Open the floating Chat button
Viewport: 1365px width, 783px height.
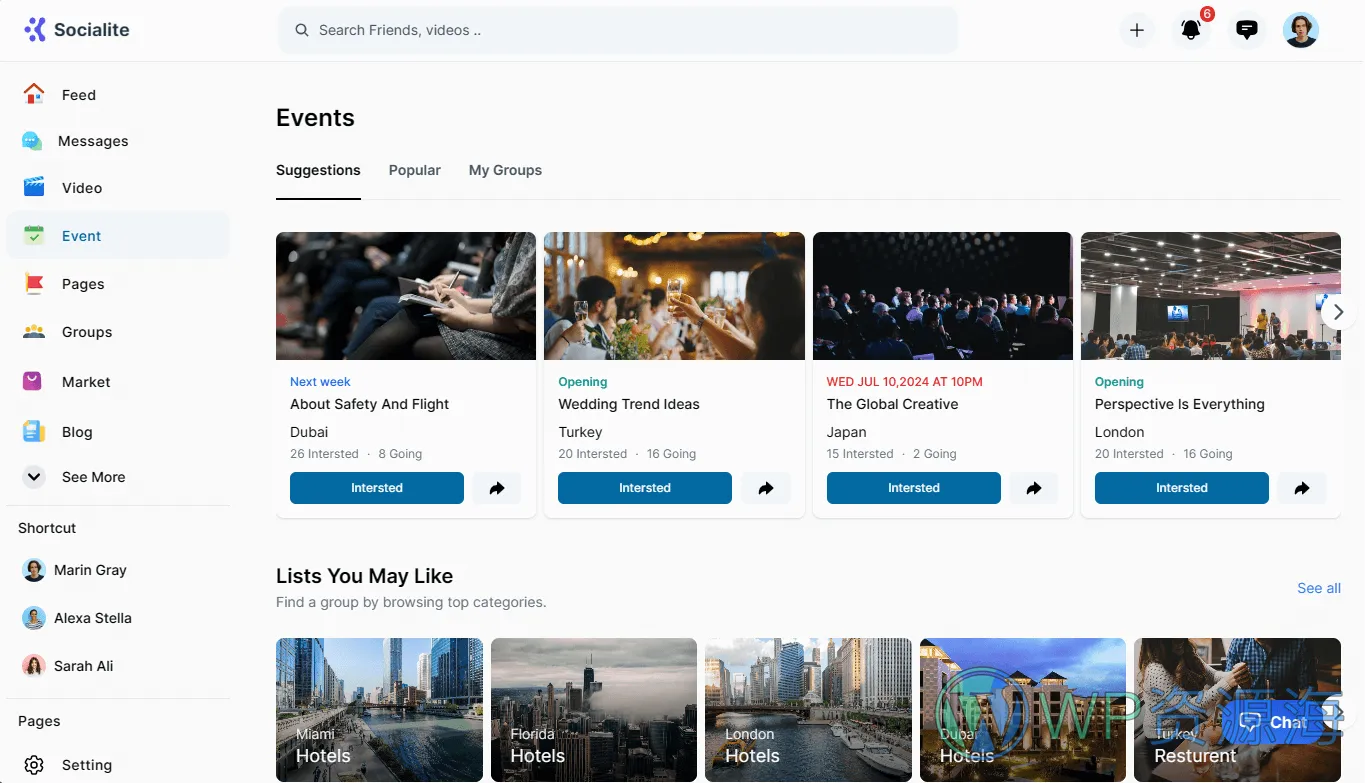1272,722
